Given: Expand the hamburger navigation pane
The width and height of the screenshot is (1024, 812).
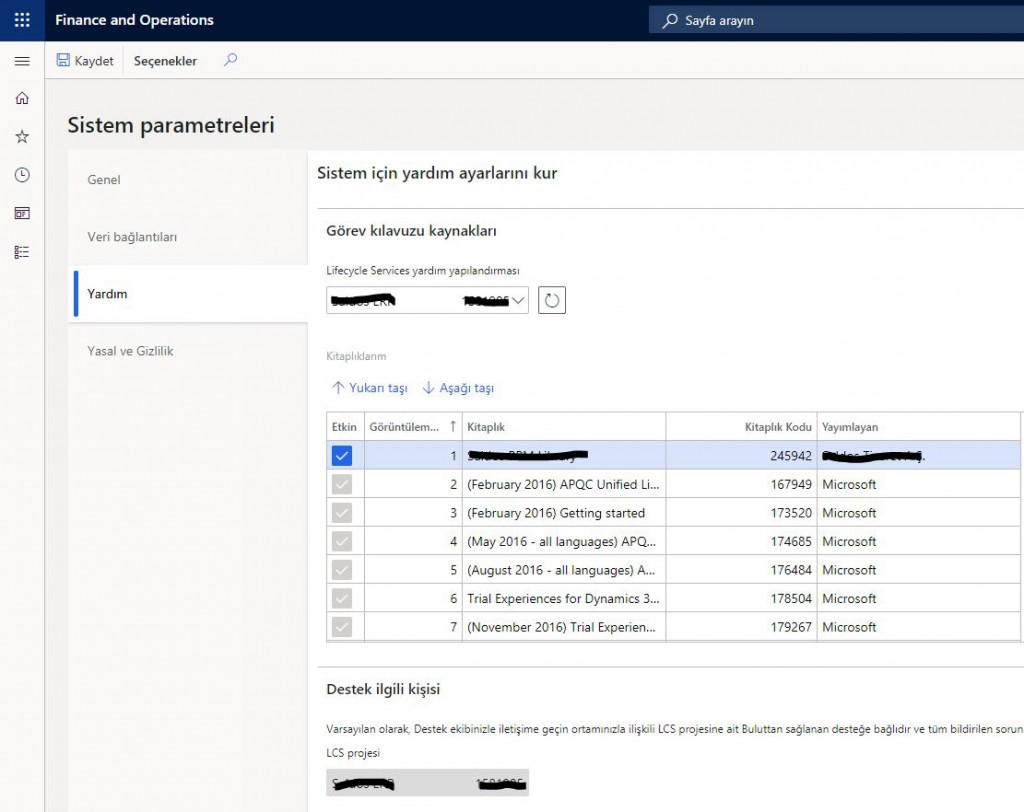Looking at the screenshot, I should coord(22,61).
